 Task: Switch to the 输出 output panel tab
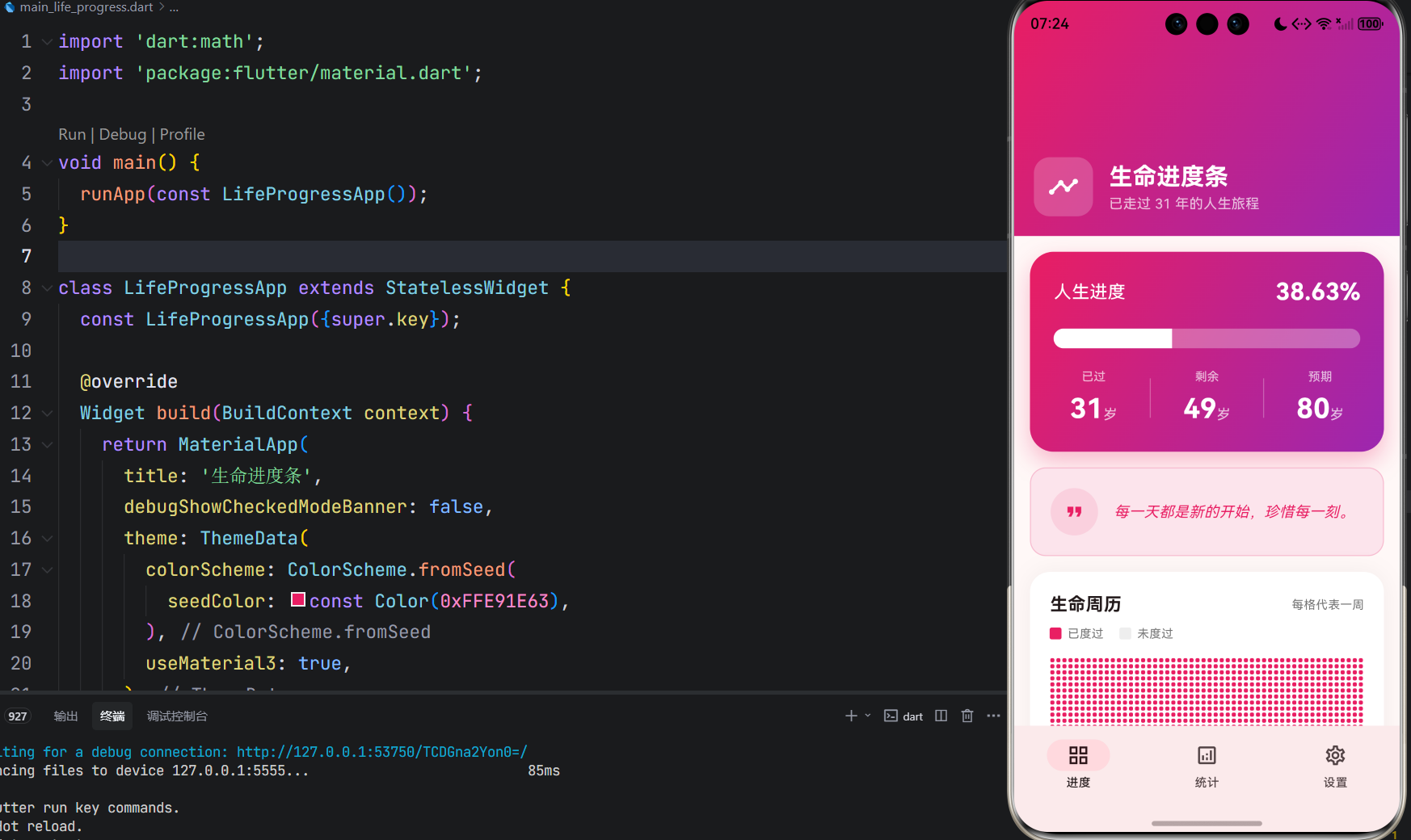click(65, 716)
